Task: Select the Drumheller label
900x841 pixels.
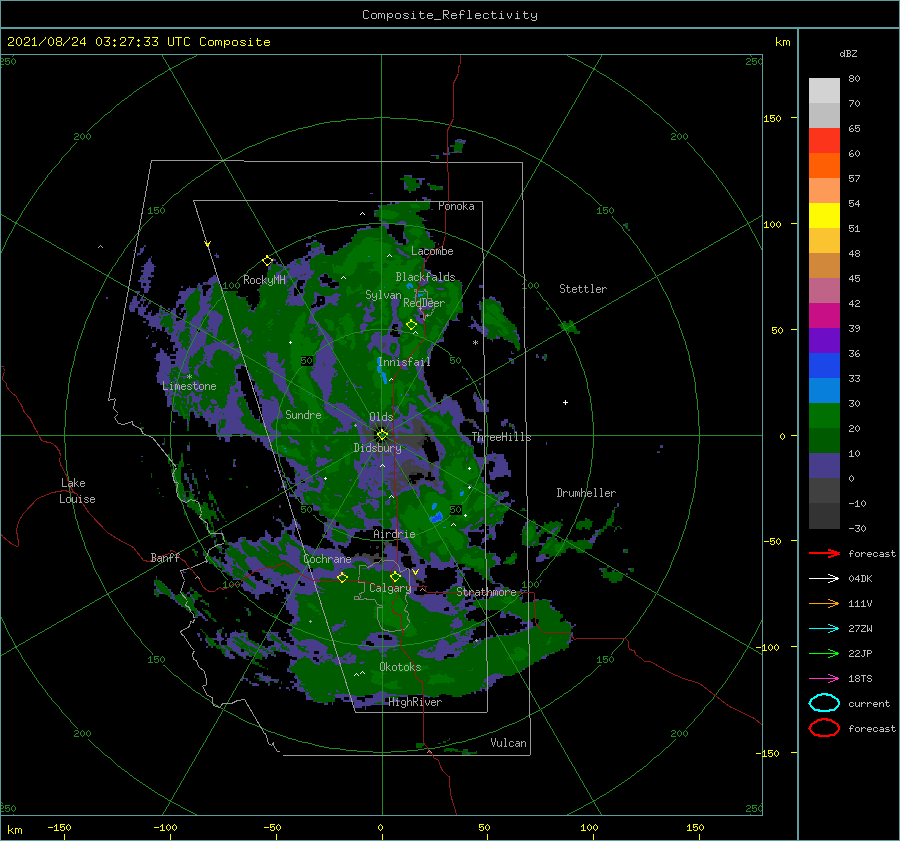Action: tap(585, 493)
